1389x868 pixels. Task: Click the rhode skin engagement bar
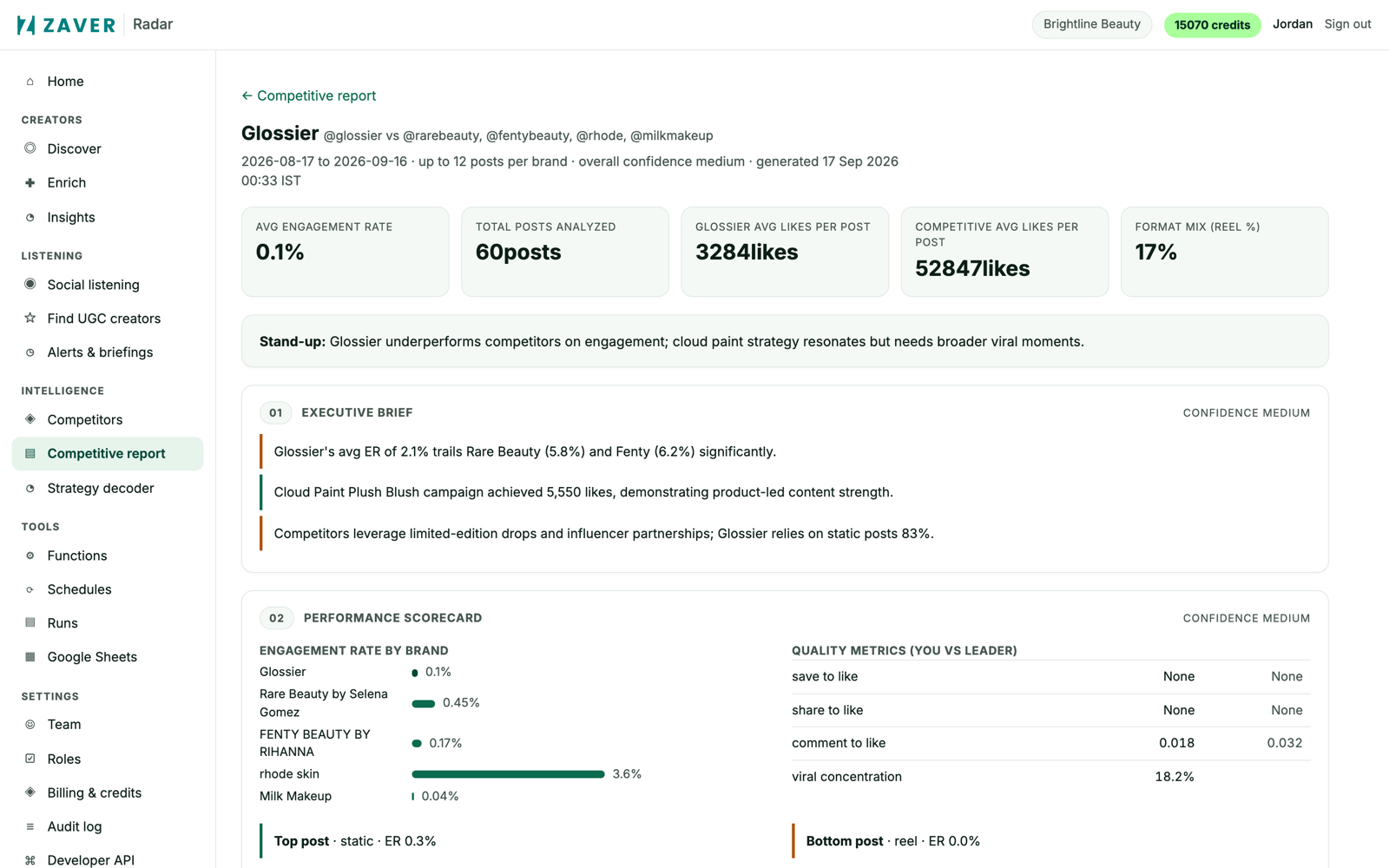click(508, 774)
